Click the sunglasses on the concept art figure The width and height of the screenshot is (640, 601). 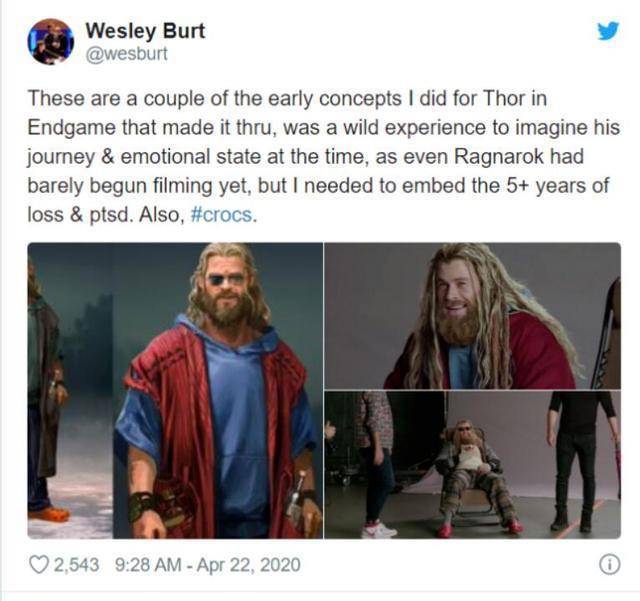coord(226,280)
